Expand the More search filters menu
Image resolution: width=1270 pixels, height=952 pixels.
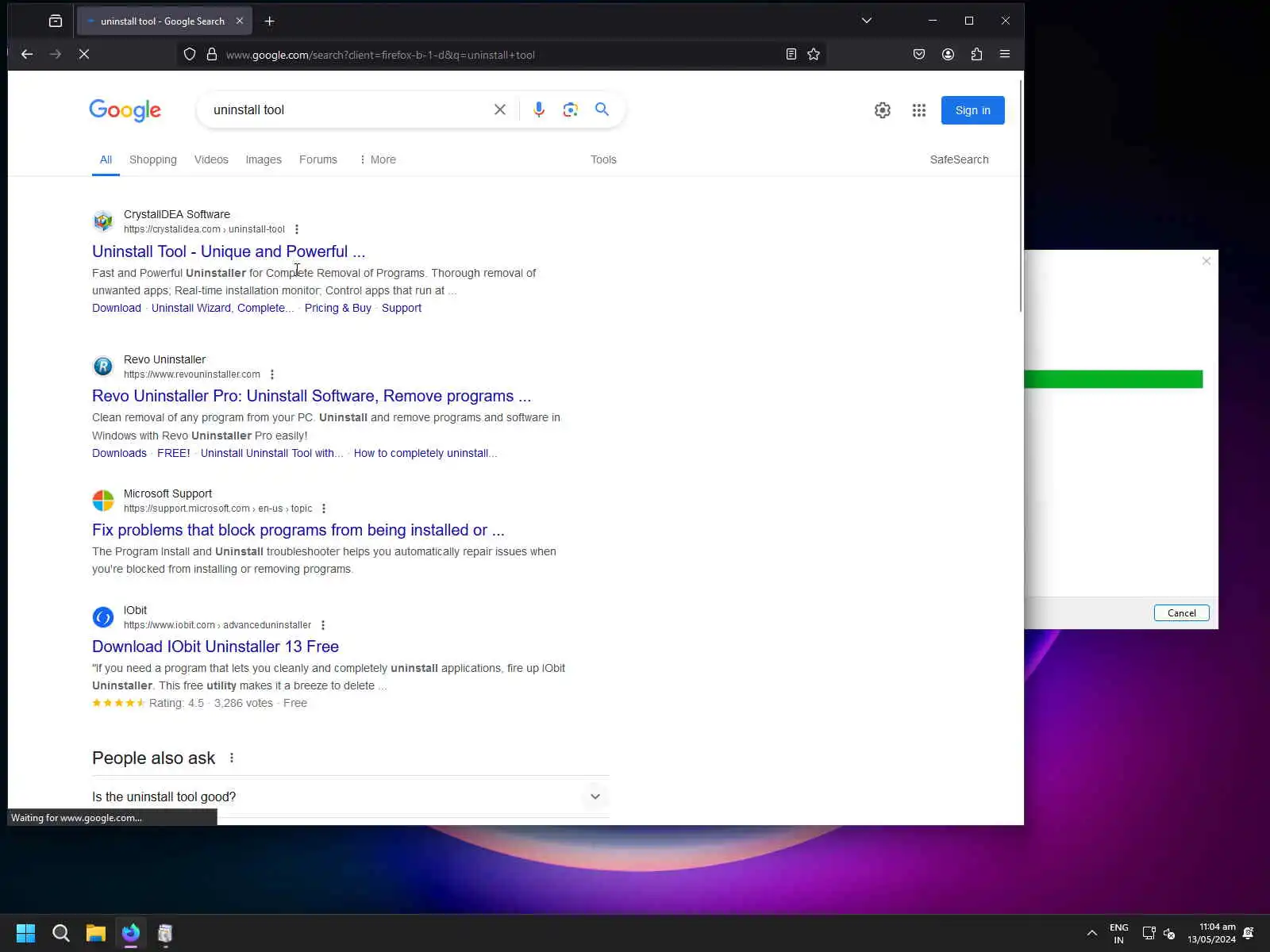click(x=377, y=159)
